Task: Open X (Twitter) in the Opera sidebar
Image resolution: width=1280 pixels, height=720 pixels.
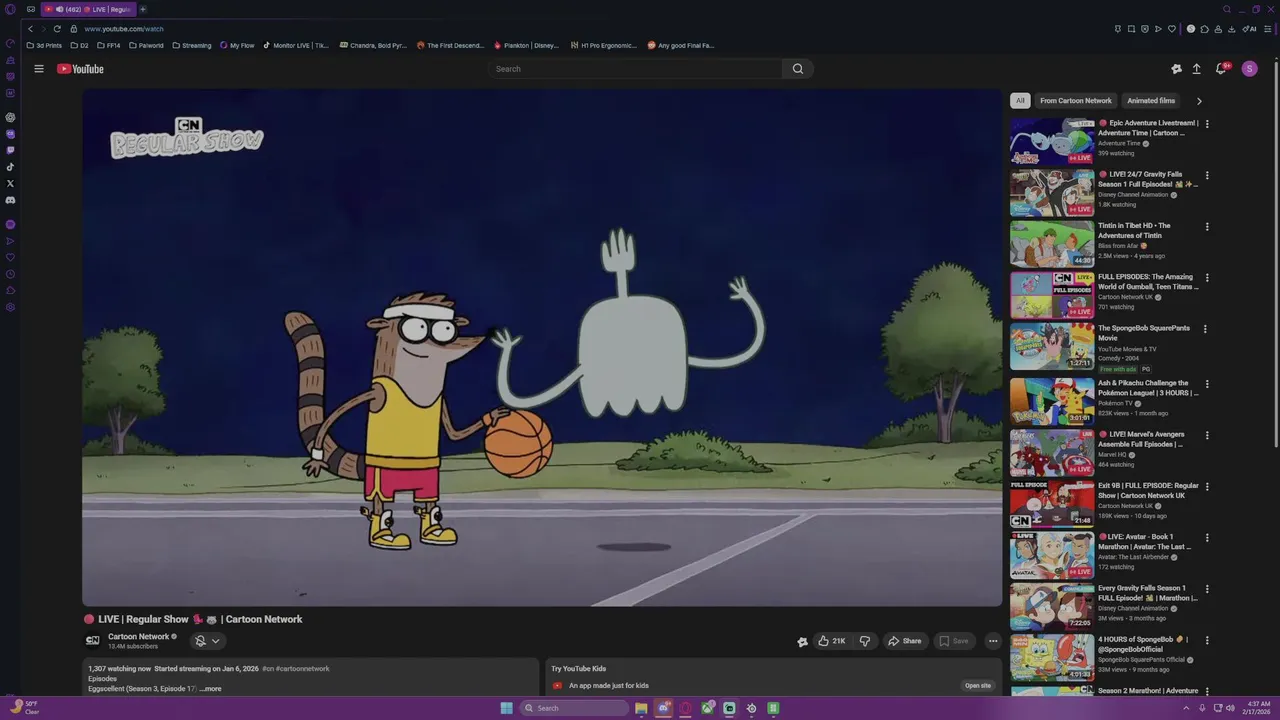Action: [x=10, y=183]
